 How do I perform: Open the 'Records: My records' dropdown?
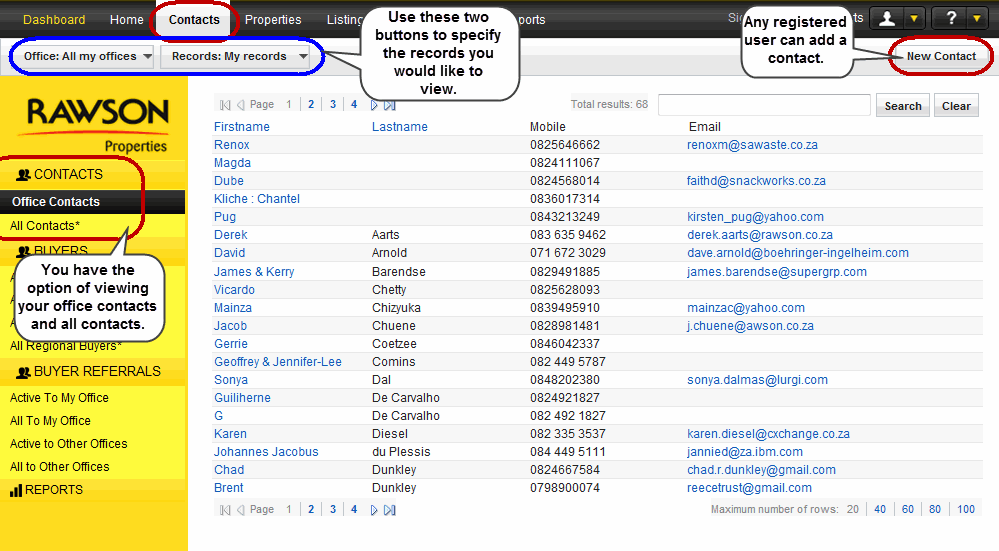pos(239,57)
